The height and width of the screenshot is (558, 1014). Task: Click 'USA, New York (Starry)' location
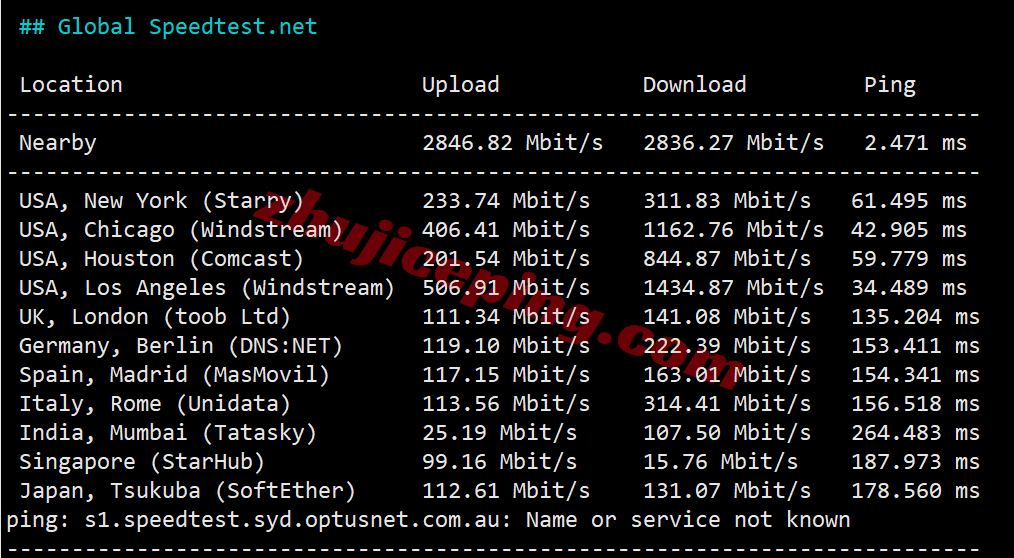(x=162, y=201)
